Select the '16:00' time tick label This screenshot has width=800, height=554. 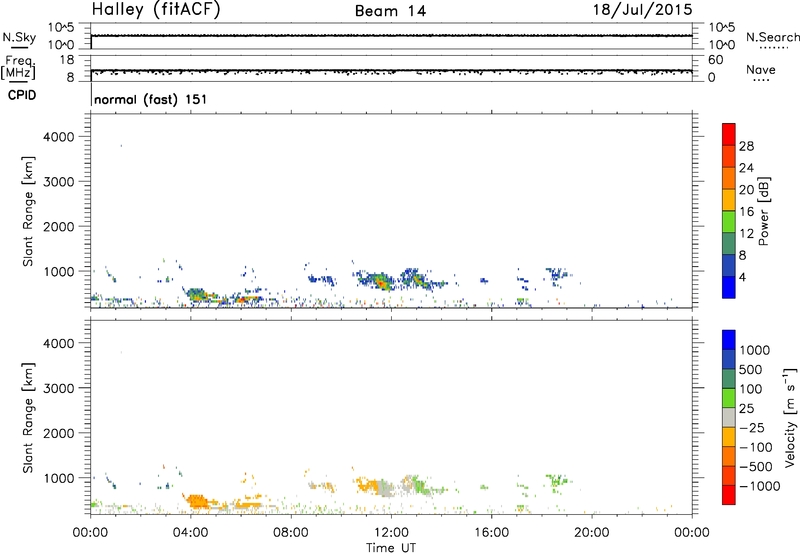point(491,533)
